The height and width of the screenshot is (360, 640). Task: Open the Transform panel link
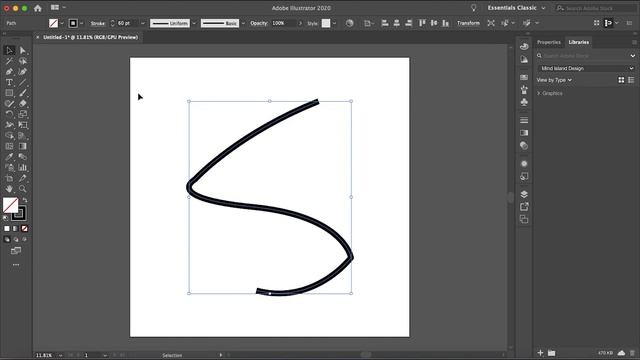point(468,23)
